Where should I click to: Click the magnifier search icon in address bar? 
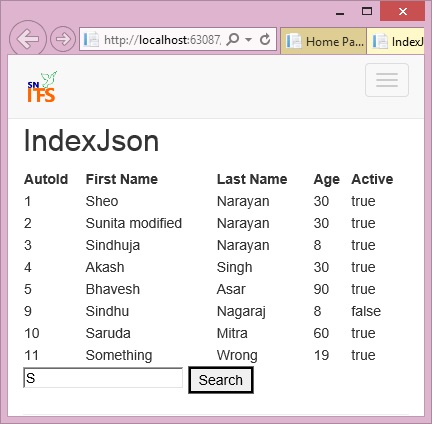click(232, 40)
